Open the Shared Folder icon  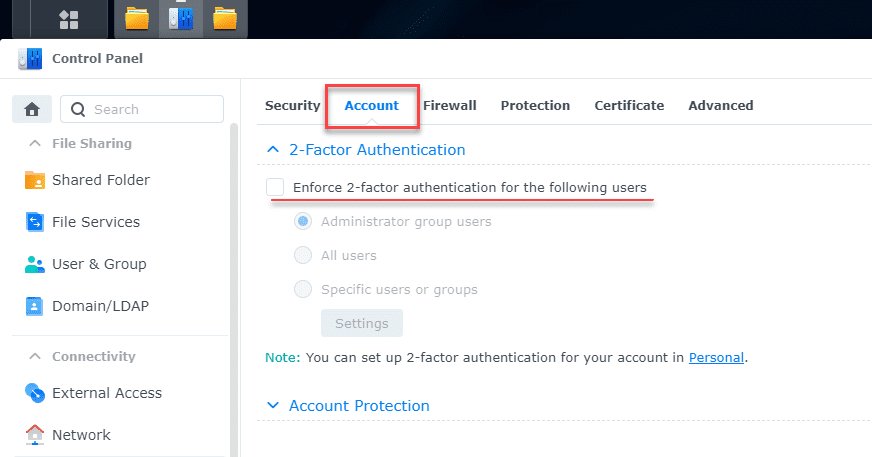(35, 180)
